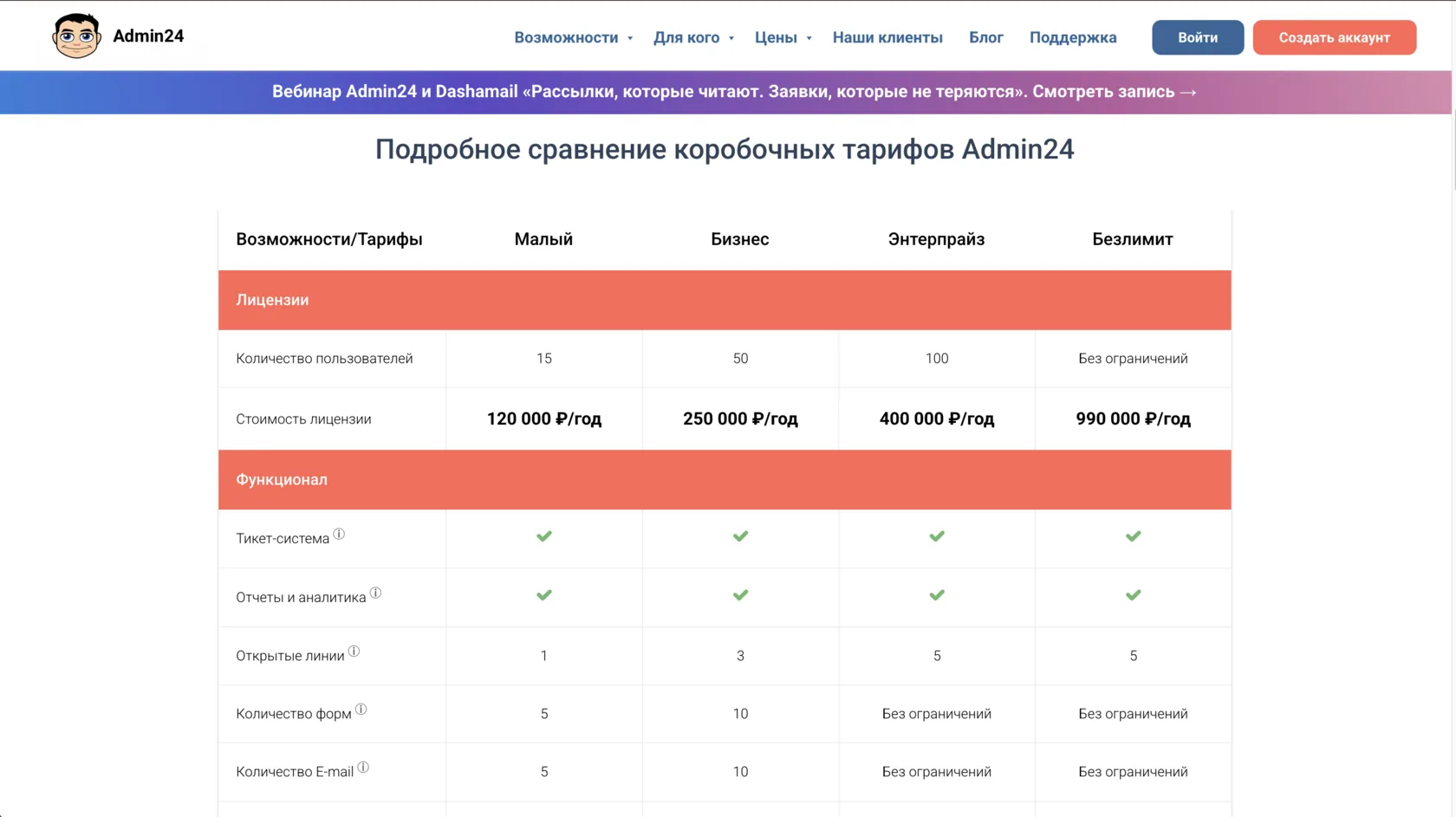
Task: Expand the Для кого dropdown menu
Action: 693,37
